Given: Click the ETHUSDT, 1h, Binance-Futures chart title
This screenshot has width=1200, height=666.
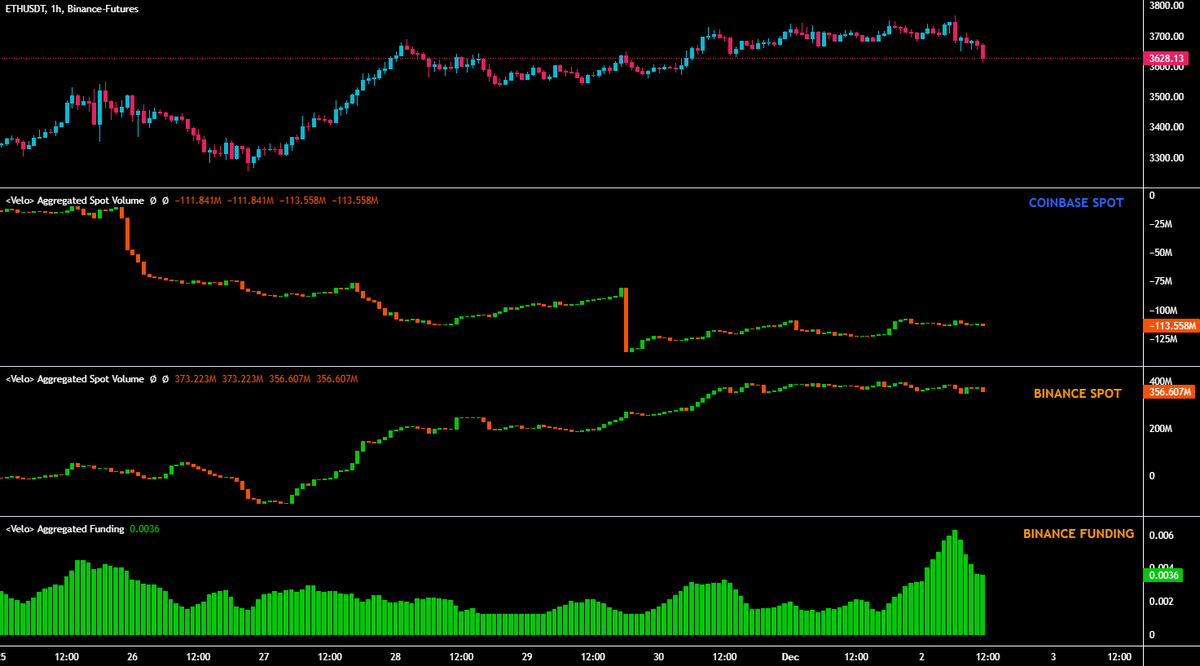Looking at the screenshot, I should (72, 8).
